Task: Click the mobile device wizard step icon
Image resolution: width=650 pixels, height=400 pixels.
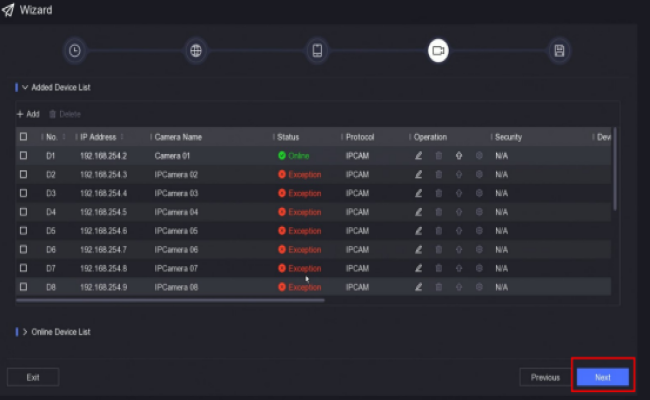Action: point(317,51)
